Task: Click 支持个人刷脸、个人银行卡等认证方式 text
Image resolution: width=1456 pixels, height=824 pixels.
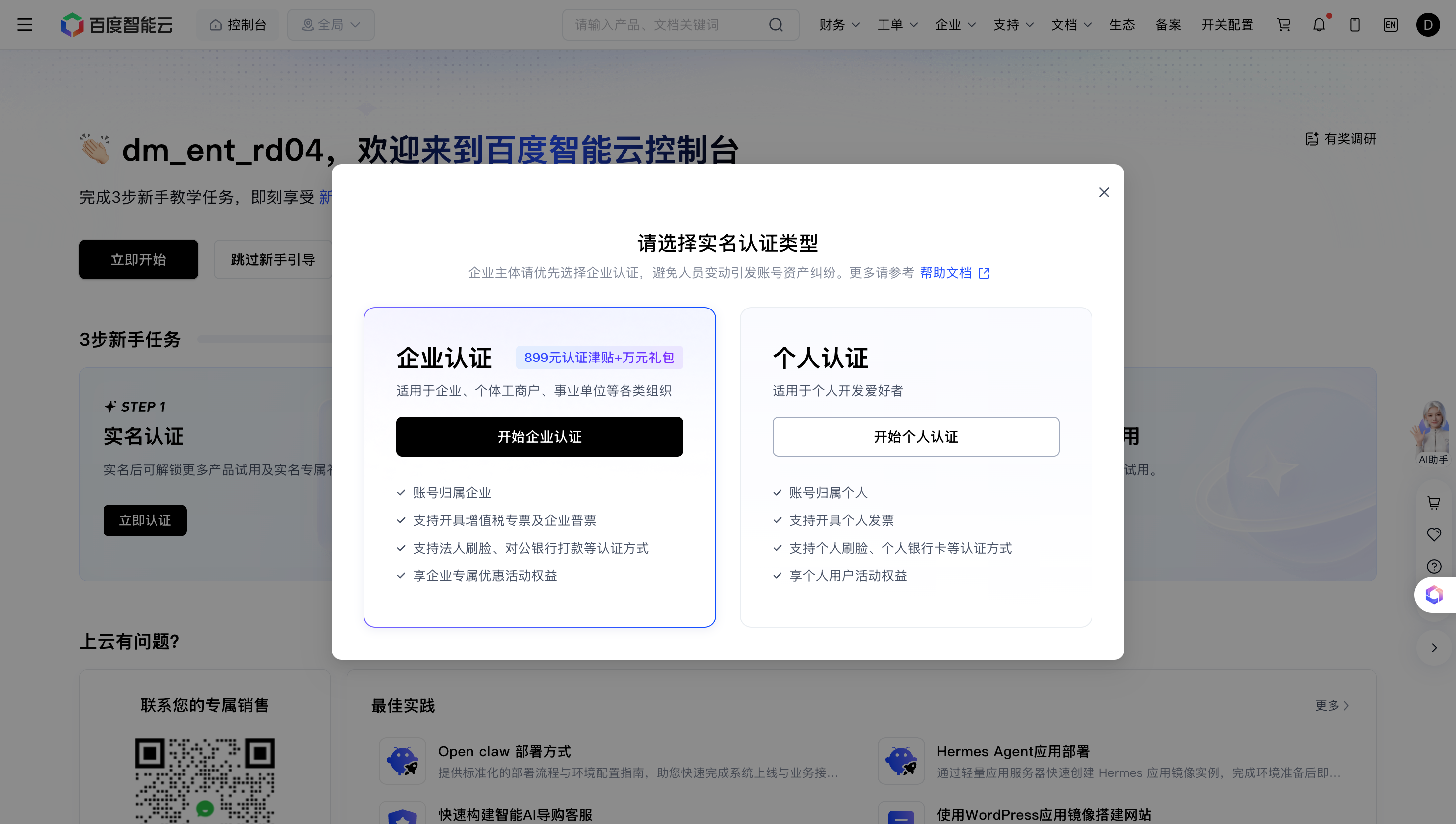Action: [901, 548]
